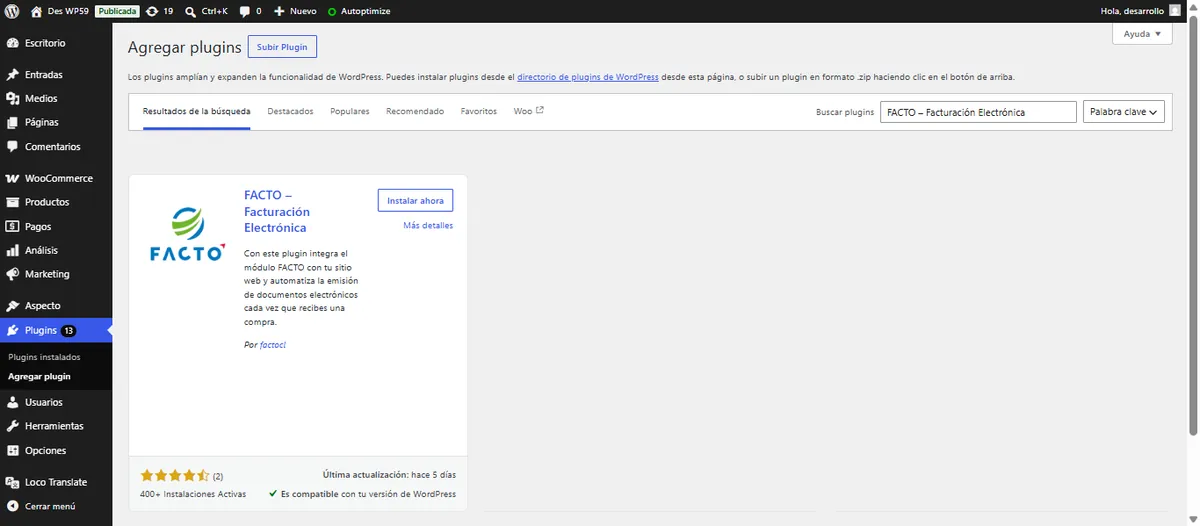Switch to Destacados tab
The image size is (1200, 526).
pyautogui.click(x=290, y=112)
